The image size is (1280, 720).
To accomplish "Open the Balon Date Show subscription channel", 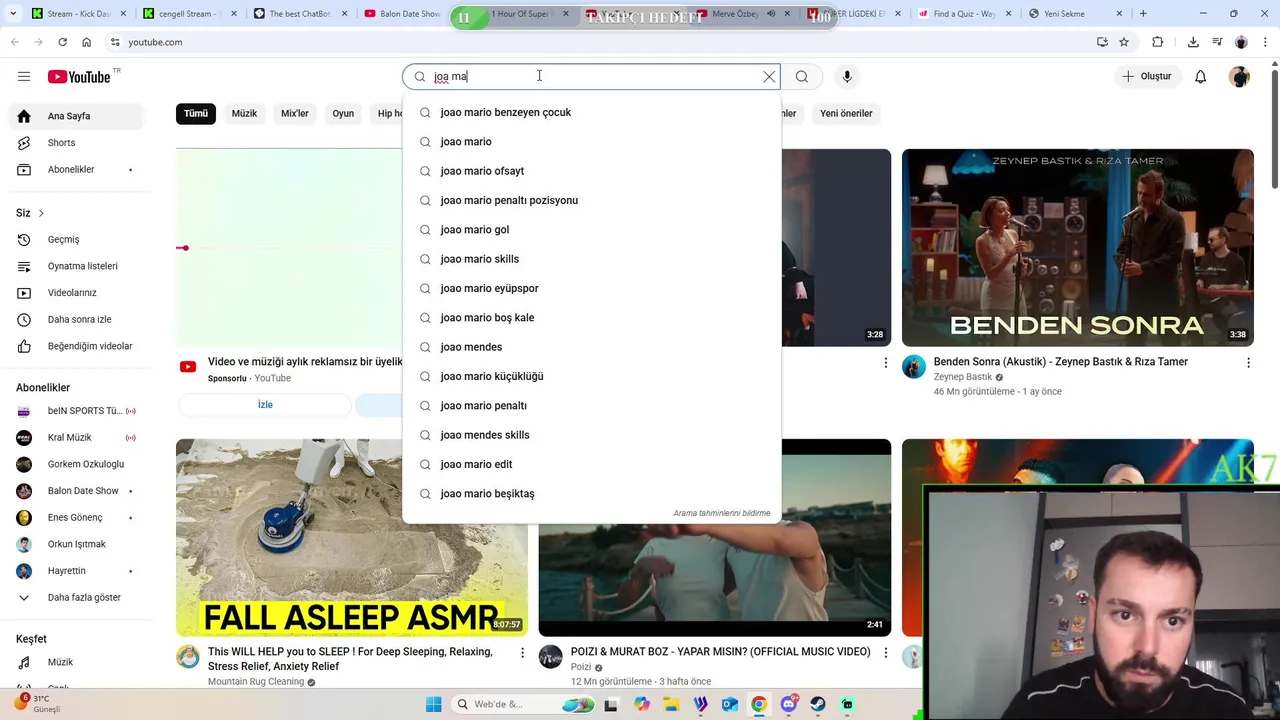I will (x=76, y=491).
